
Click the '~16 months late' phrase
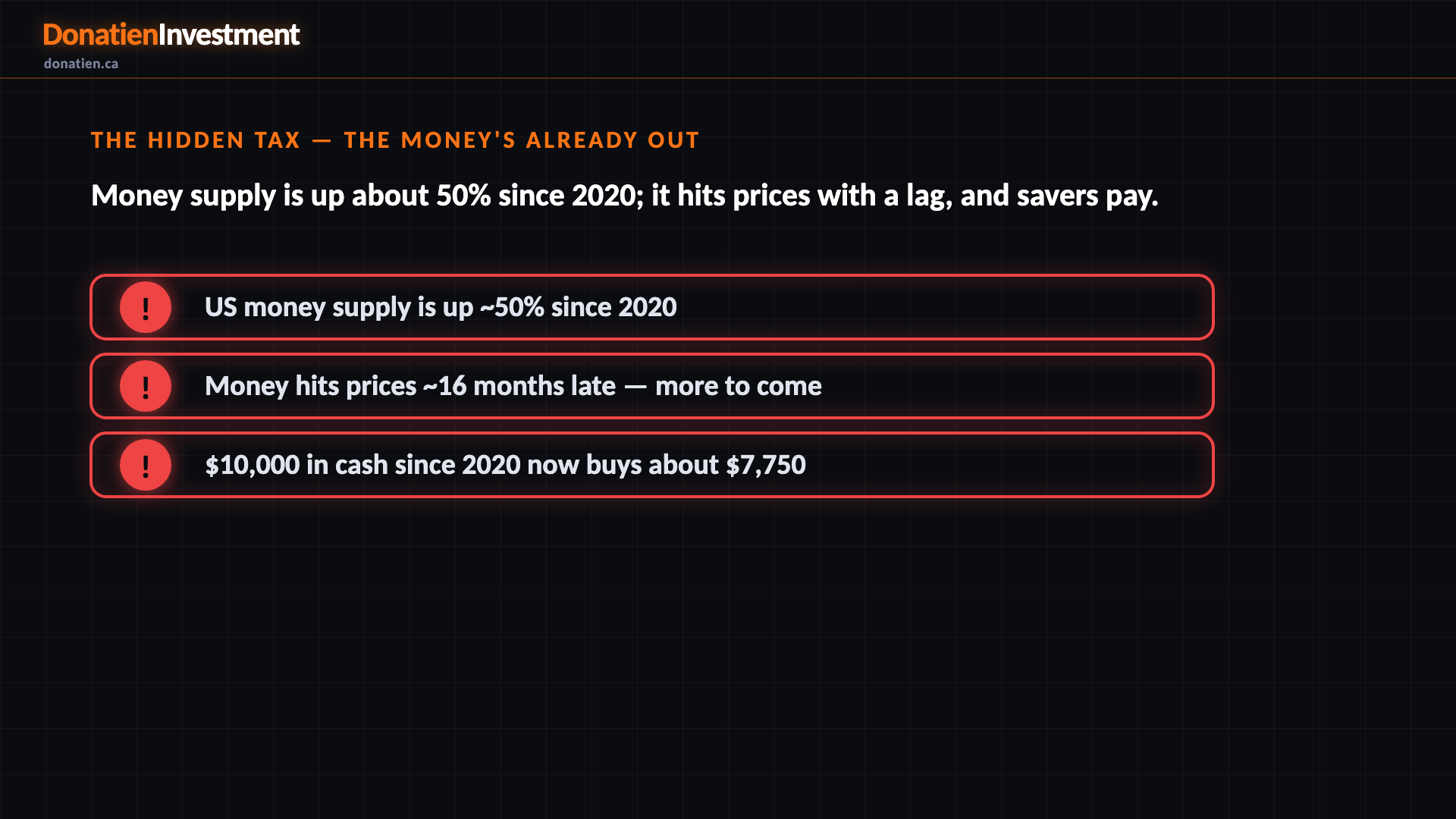click(x=519, y=386)
